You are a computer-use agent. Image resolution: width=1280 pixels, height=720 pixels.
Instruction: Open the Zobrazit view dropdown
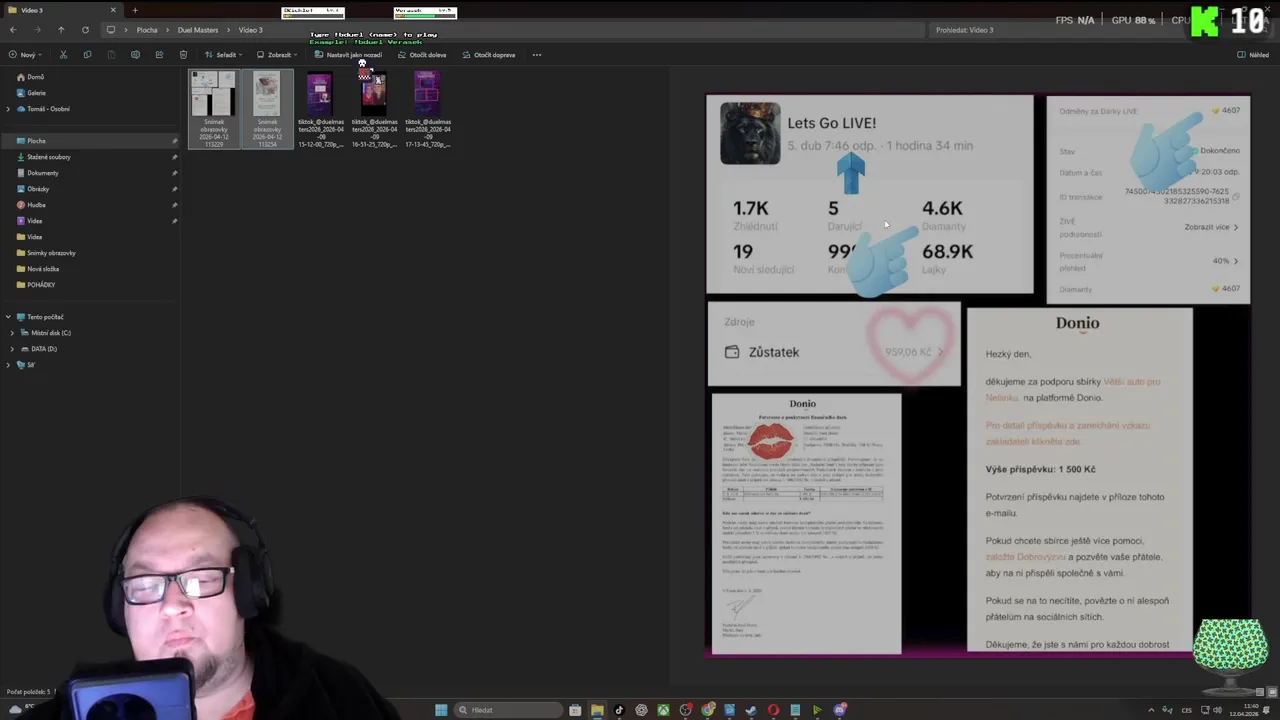coord(276,55)
